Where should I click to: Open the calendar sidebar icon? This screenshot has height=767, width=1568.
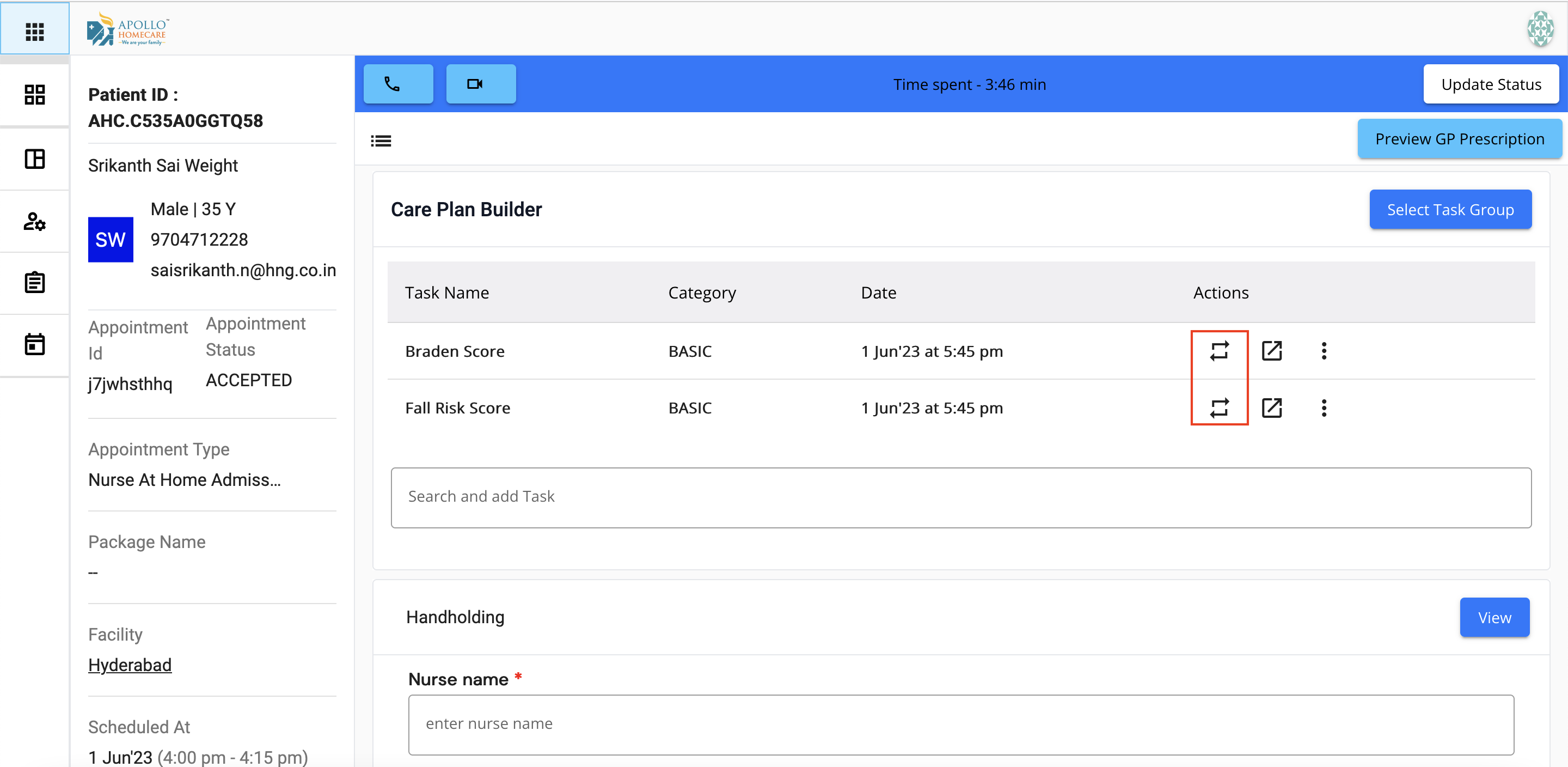click(35, 344)
